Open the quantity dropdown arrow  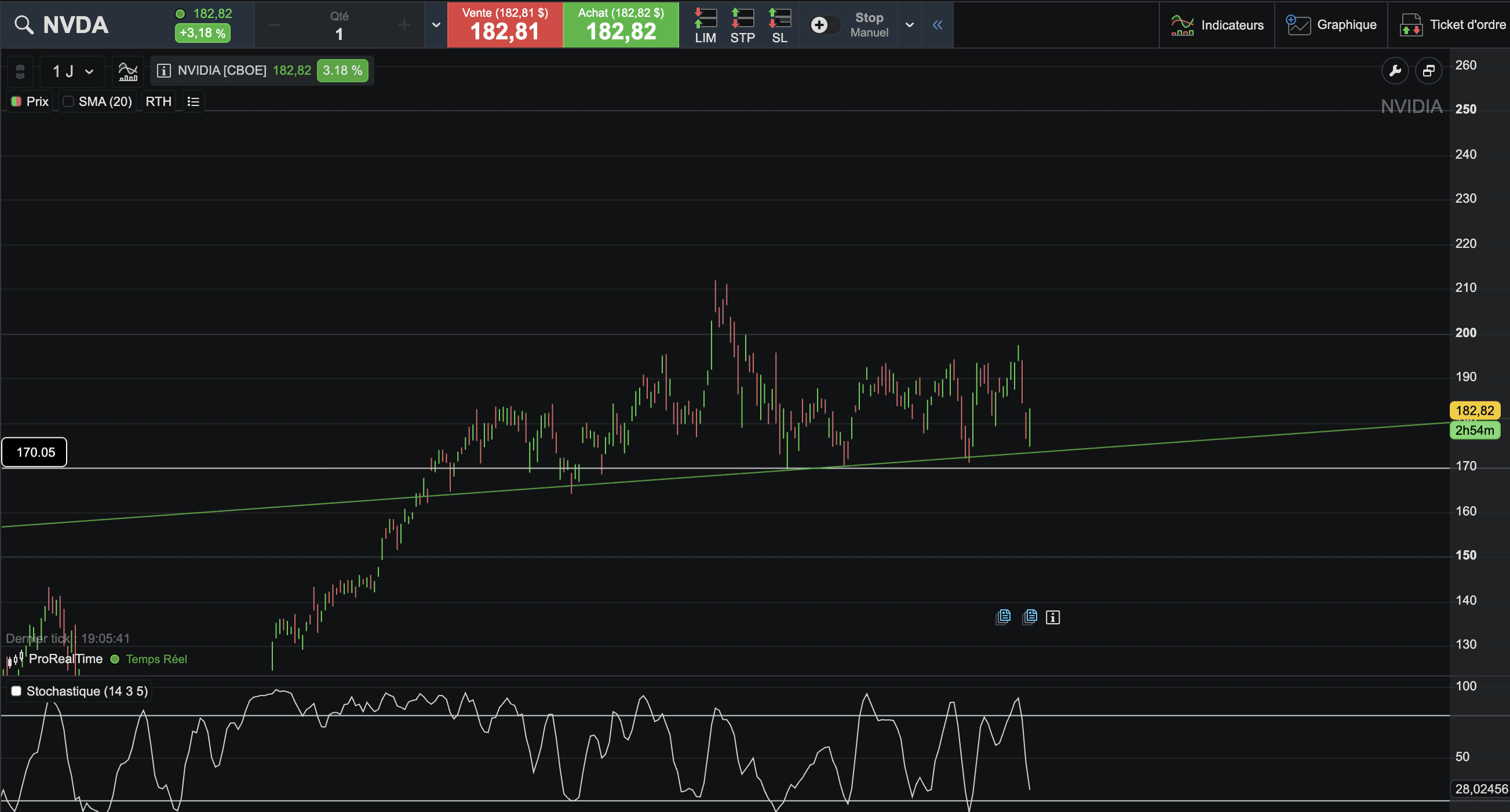pos(436,25)
